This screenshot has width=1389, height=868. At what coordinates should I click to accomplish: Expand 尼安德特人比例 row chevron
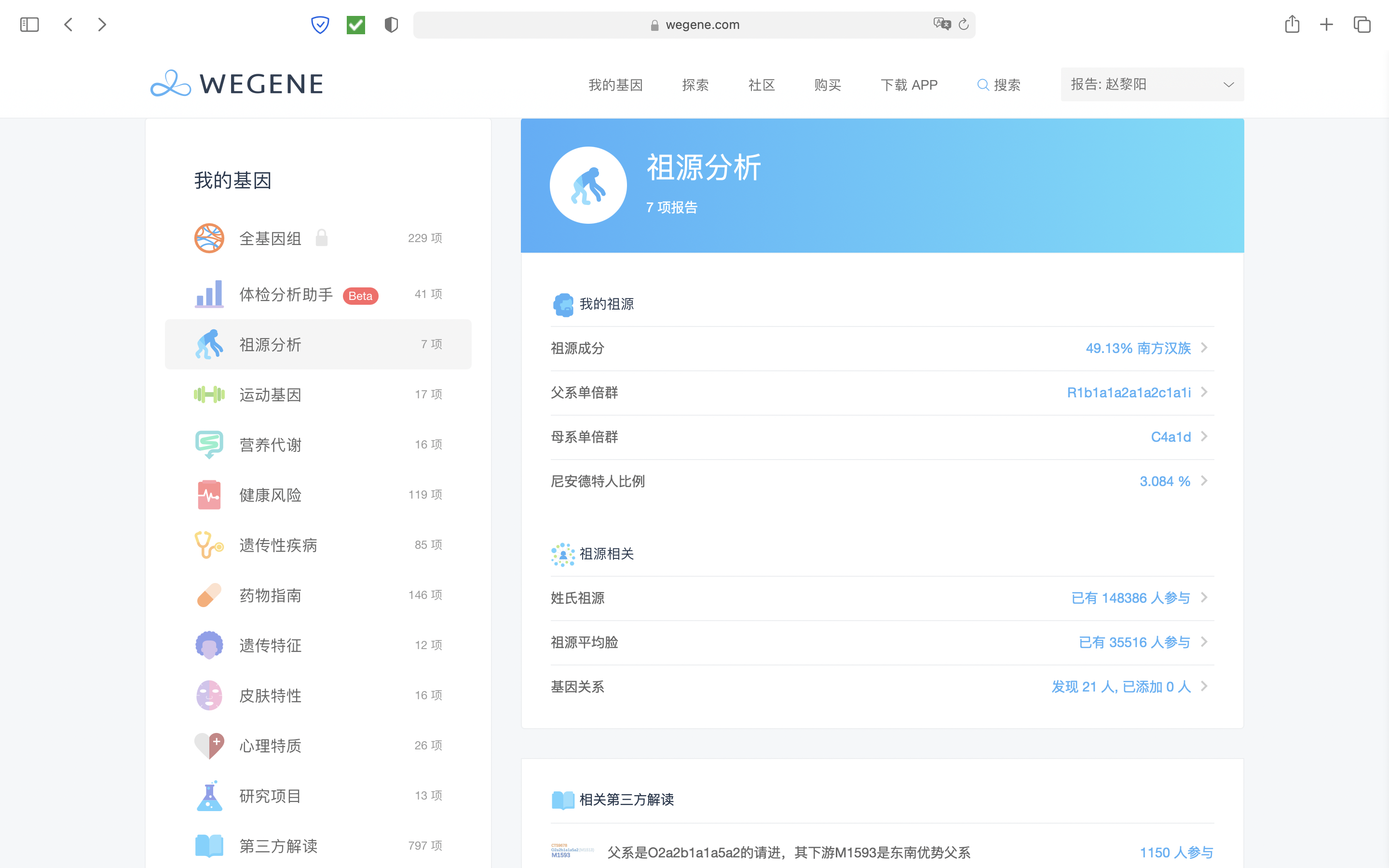1204,481
